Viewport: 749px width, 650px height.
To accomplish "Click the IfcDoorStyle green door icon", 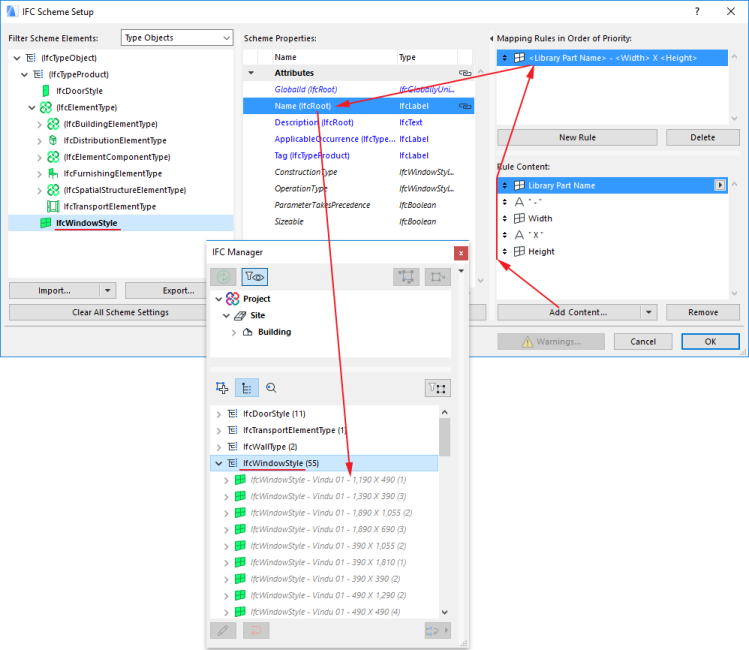I will tap(46, 91).
